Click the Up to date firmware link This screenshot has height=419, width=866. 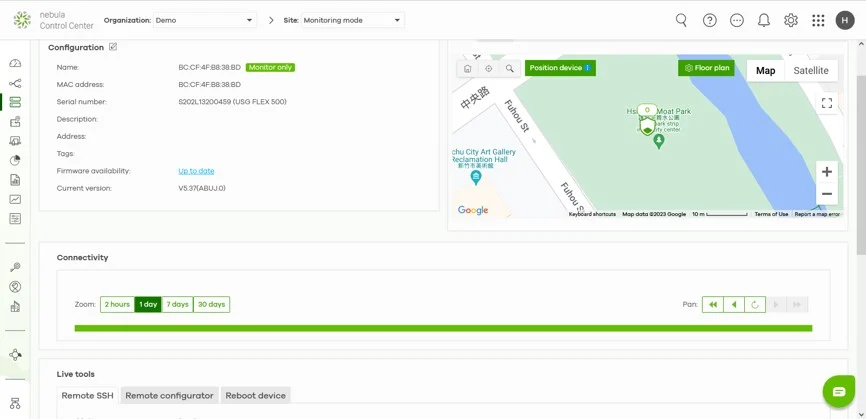pos(196,171)
